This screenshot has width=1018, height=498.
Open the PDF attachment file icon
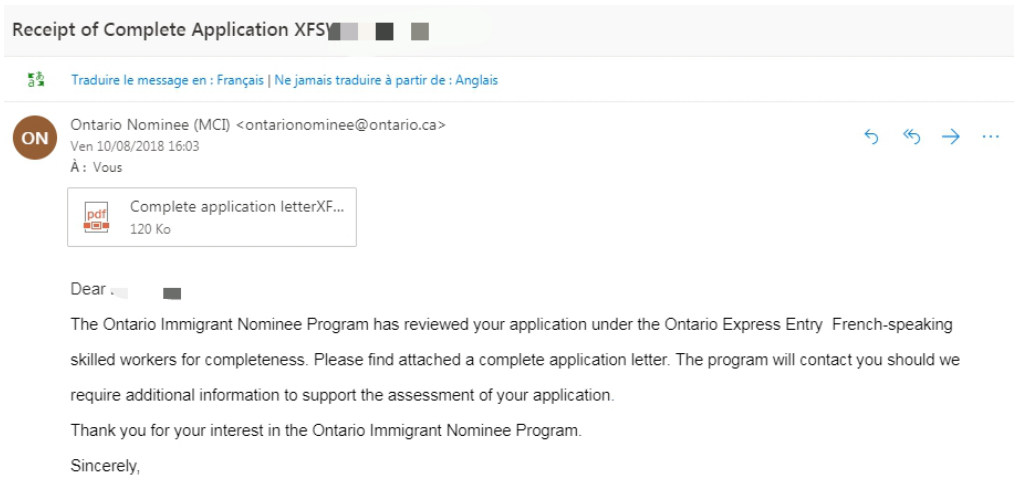[96, 217]
